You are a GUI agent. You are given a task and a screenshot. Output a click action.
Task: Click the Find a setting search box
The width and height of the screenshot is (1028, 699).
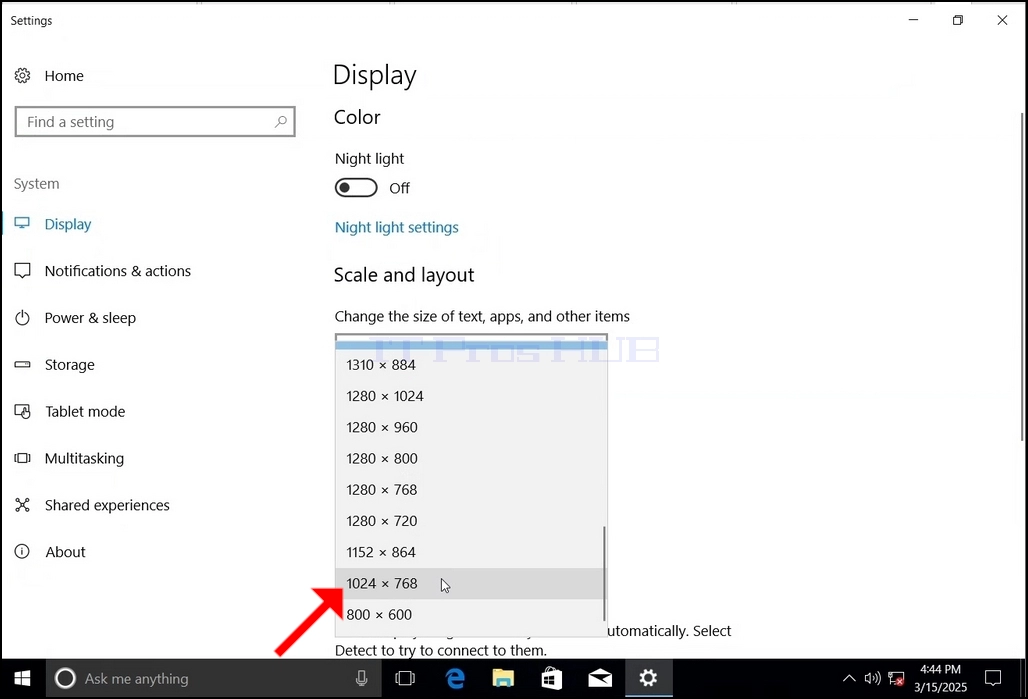(155, 121)
